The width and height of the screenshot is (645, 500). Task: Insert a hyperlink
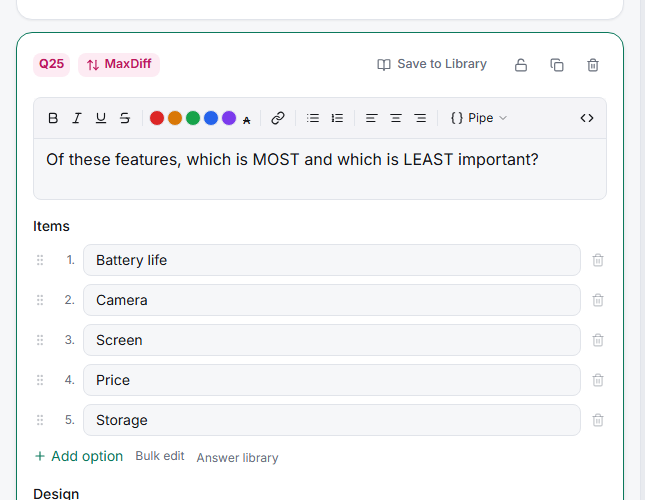point(278,118)
